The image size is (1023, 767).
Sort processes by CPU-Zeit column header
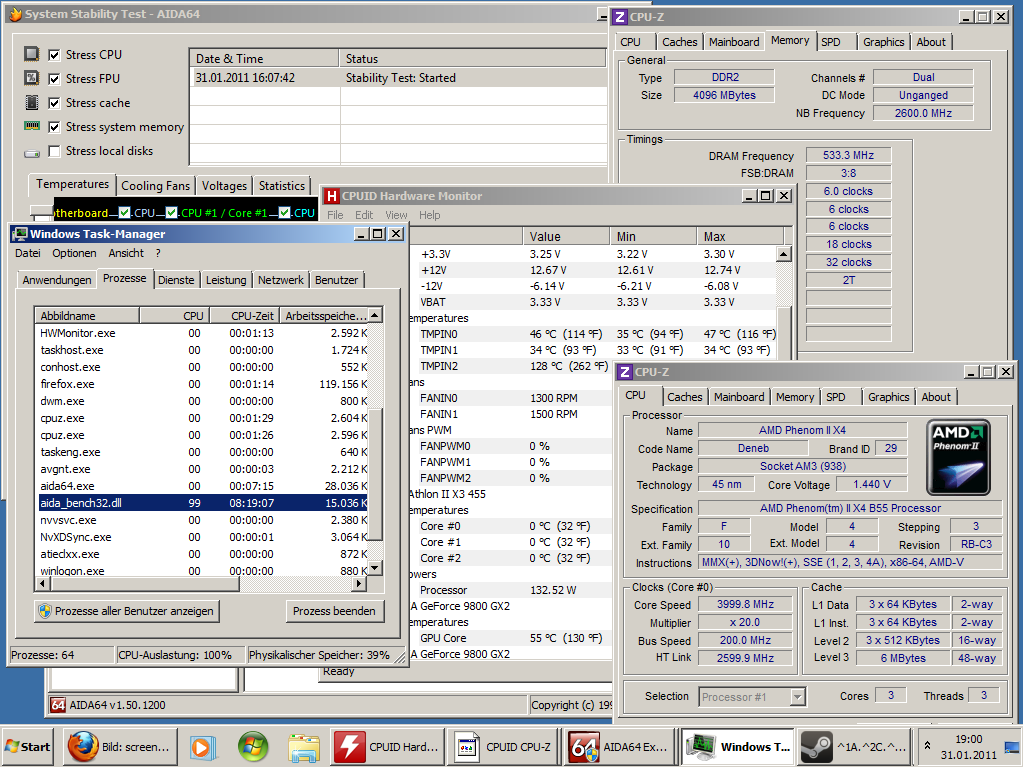(x=245, y=316)
